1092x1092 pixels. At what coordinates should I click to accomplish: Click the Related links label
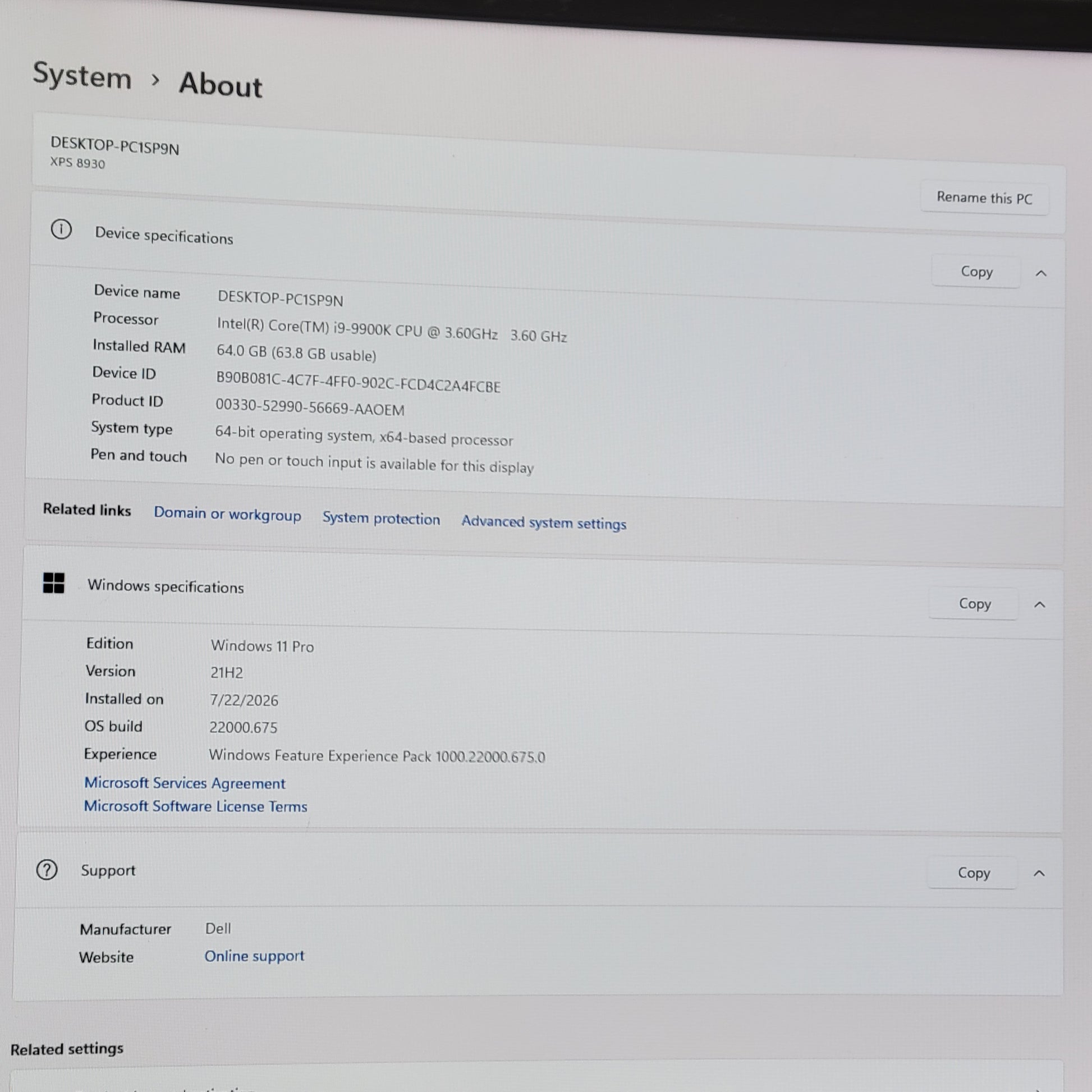coord(87,510)
